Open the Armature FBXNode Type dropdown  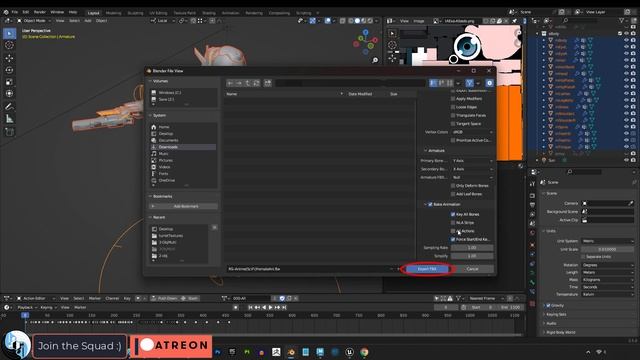[x=472, y=178]
